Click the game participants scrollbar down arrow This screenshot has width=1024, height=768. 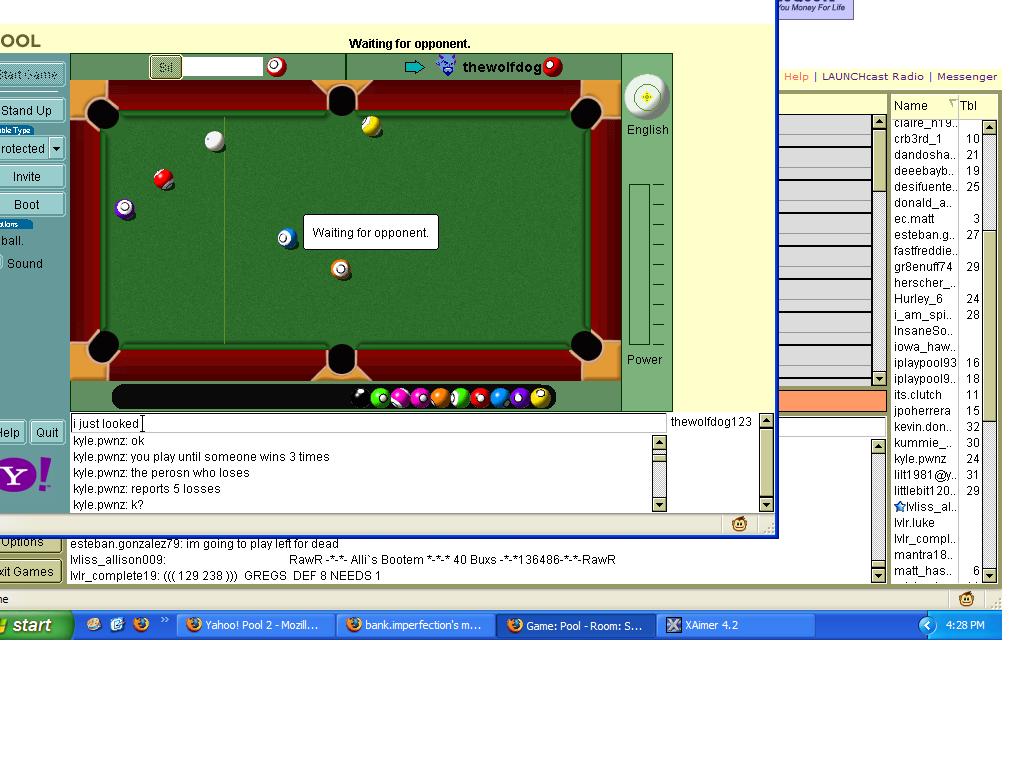tap(767, 504)
